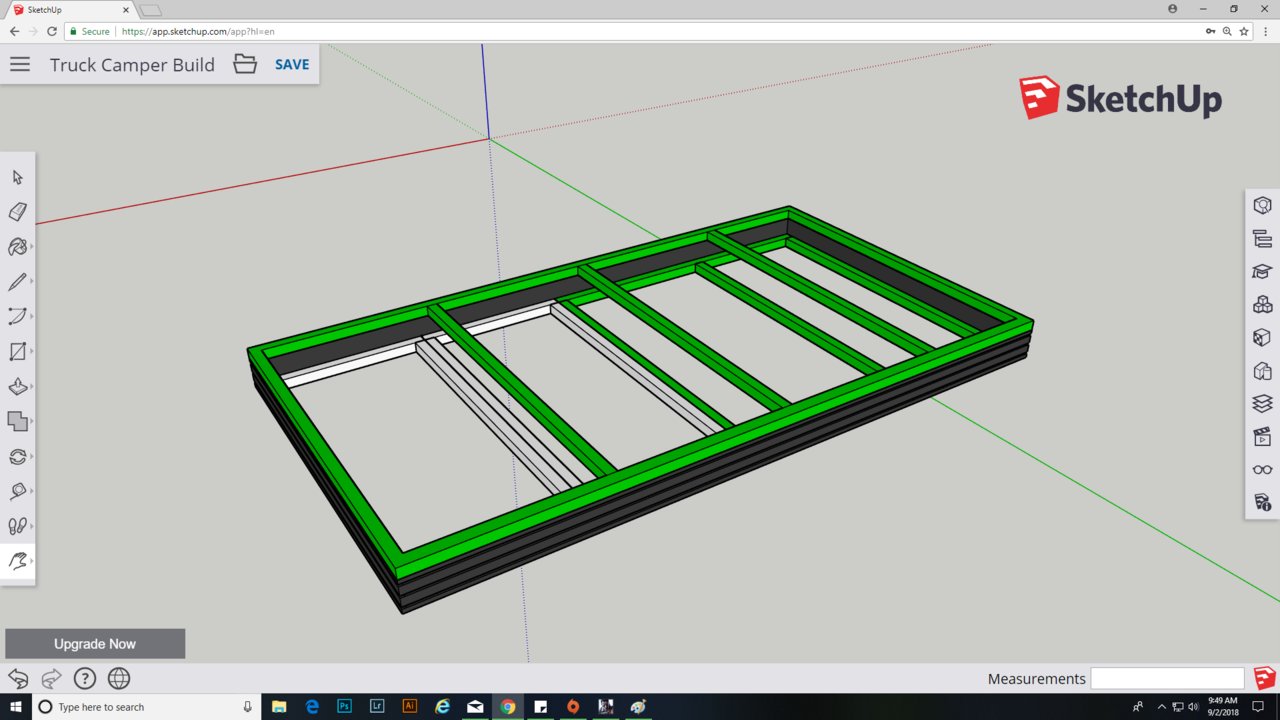Pick the Line pencil tool

[x=17, y=282]
